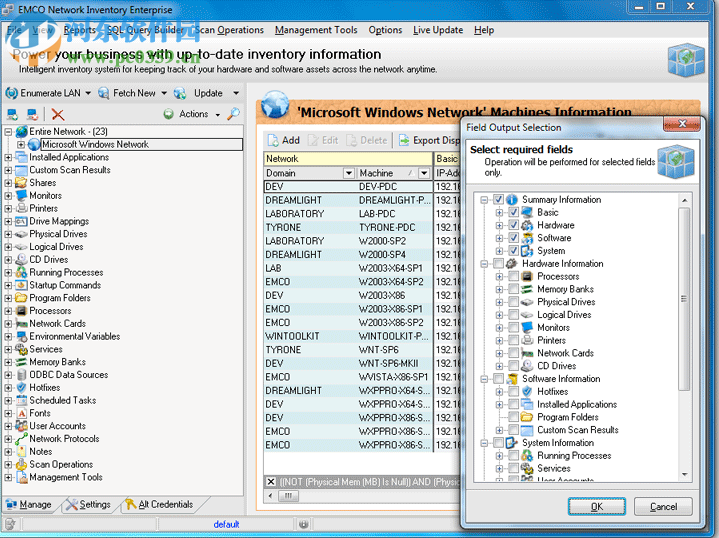Switch to Alt Credentials tab

pos(159,504)
